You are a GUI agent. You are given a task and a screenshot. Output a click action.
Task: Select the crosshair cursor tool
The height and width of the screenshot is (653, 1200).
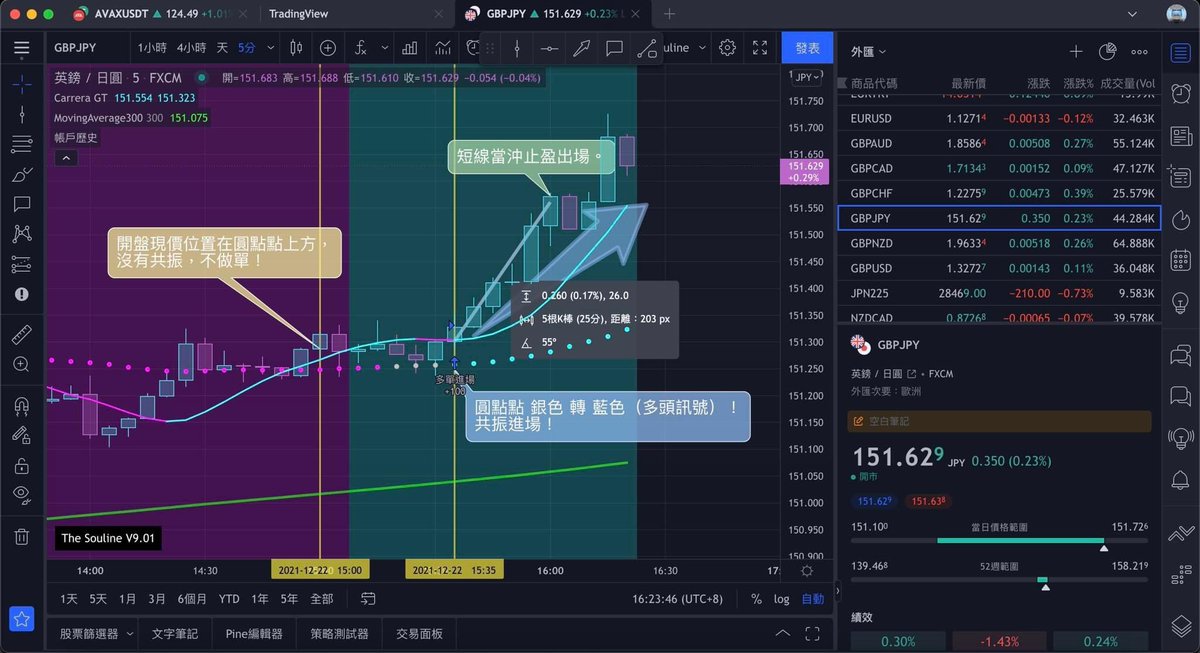pyautogui.click(x=22, y=84)
